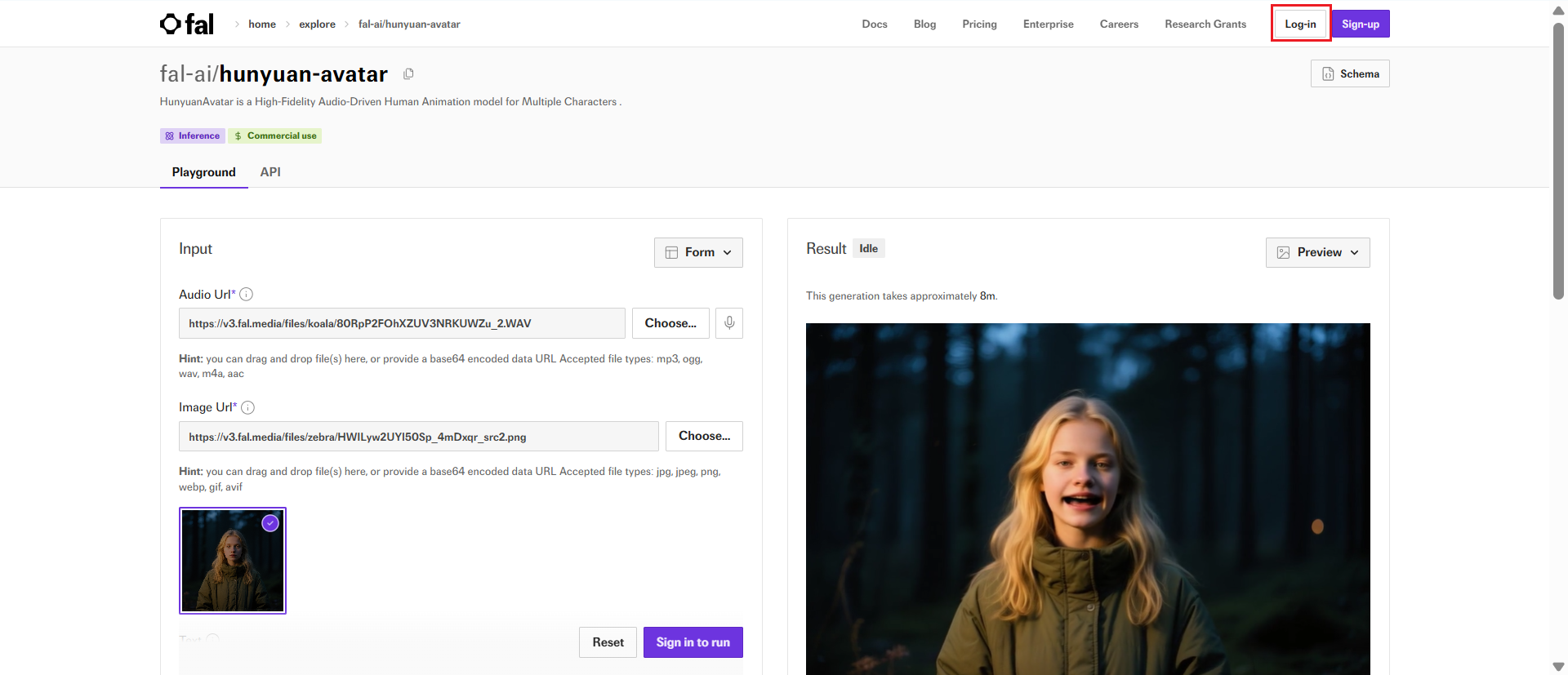Select the Playground tab
1568x675 pixels.
coord(203,172)
